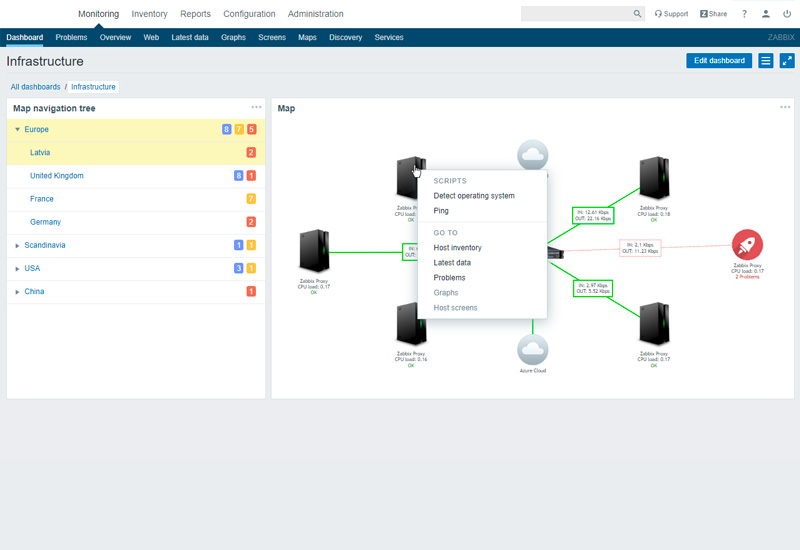Open Map widget three-dots menu
The image size is (800, 550).
(785, 107)
